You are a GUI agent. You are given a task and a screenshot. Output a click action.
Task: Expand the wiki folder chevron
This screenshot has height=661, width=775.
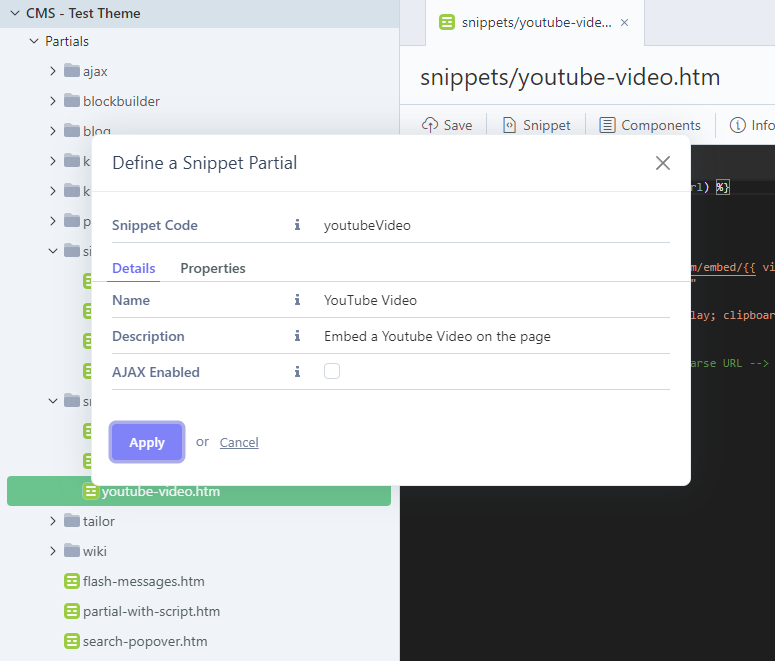[x=53, y=551]
